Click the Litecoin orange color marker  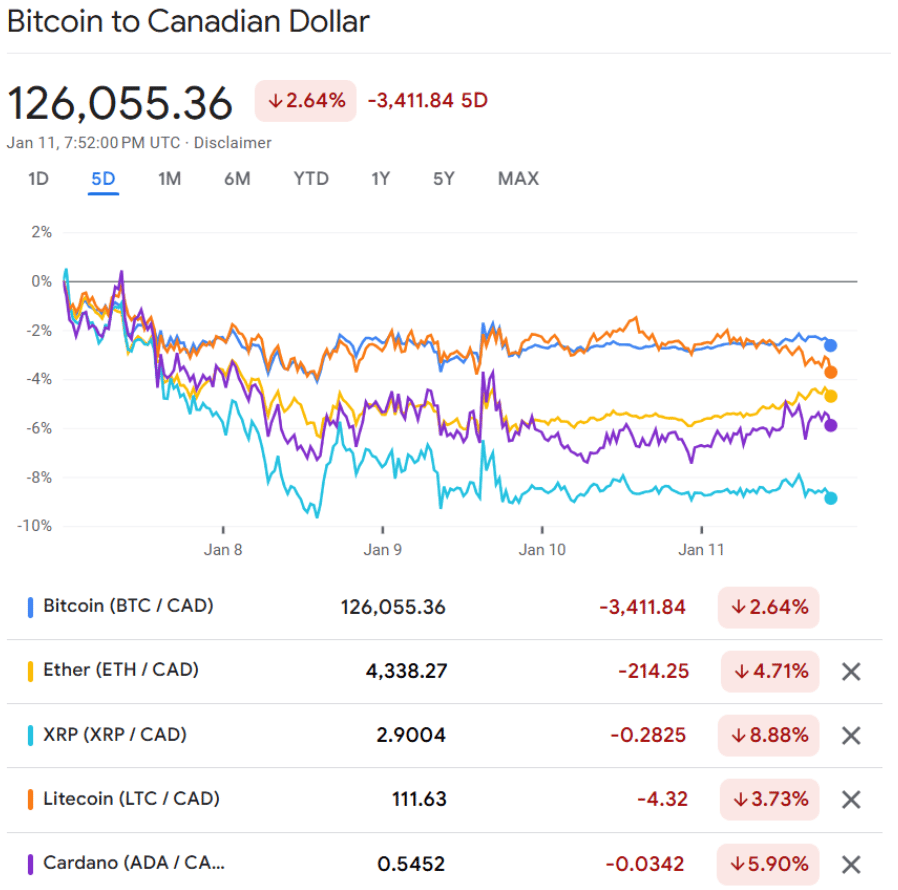[31, 799]
